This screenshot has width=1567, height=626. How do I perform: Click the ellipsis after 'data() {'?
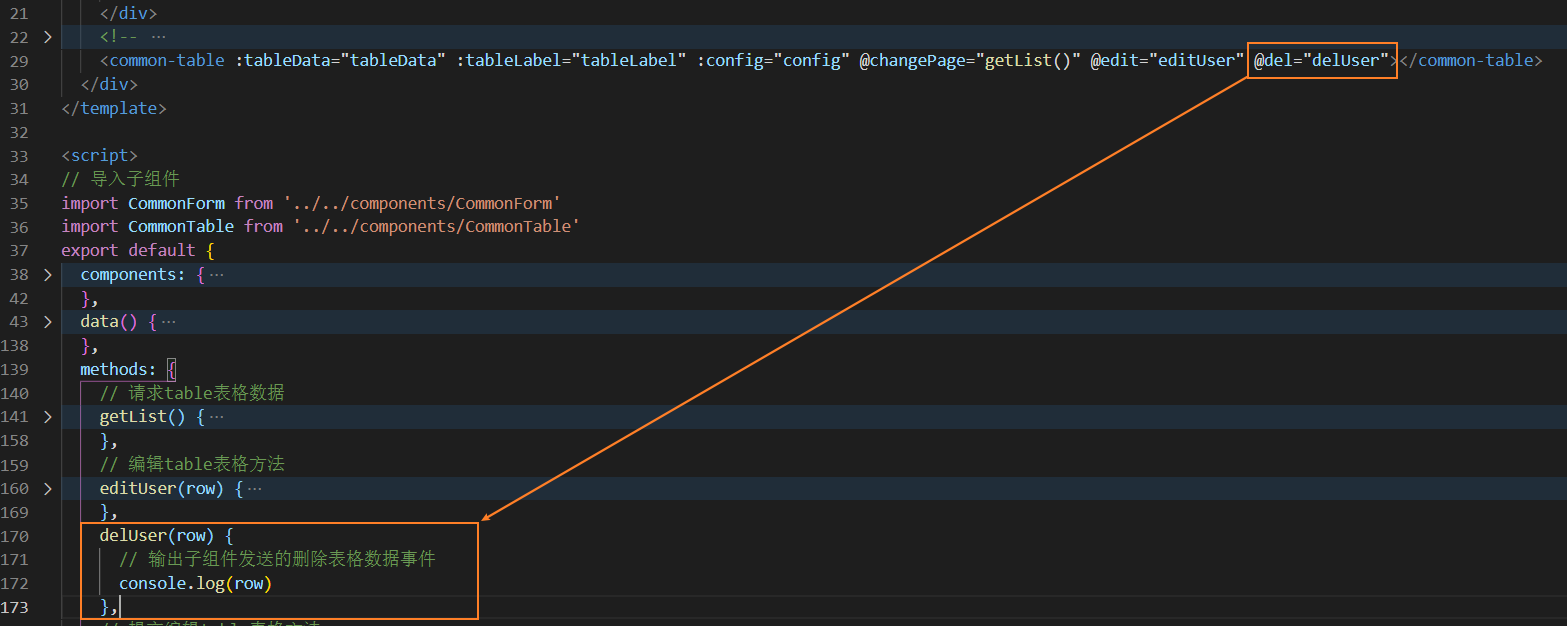168,322
